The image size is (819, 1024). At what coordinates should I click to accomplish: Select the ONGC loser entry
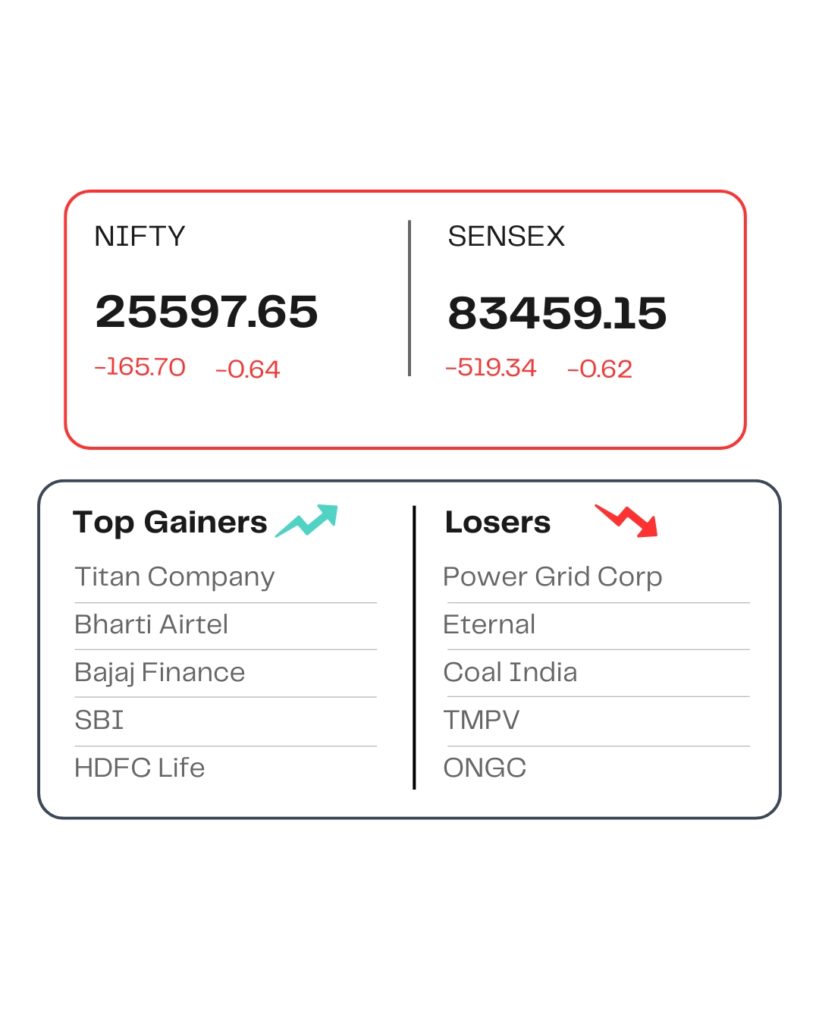pos(485,768)
